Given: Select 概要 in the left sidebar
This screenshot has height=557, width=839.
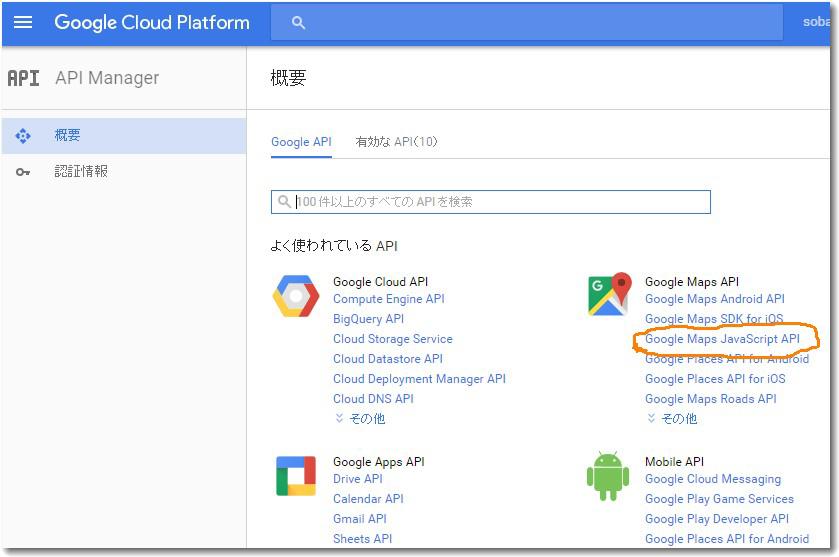Looking at the screenshot, I should pos(124,136).
